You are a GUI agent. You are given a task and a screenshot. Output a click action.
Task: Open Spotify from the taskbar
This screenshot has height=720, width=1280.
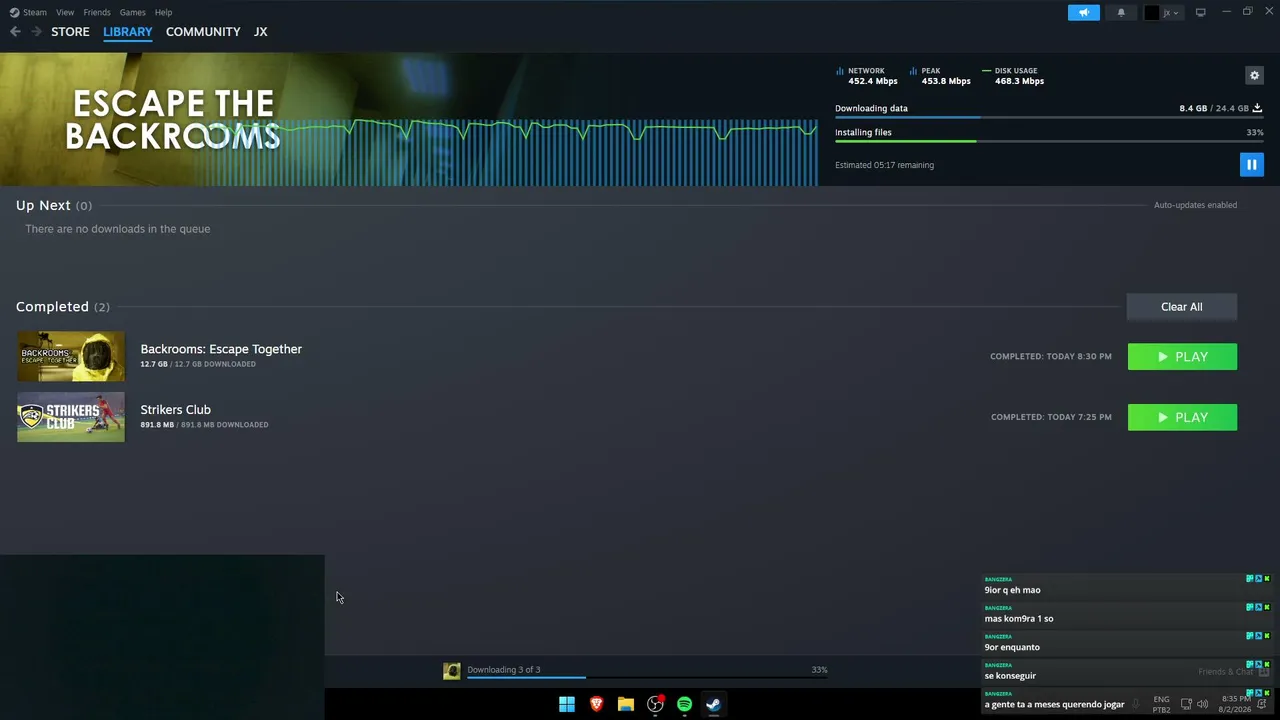684,704
